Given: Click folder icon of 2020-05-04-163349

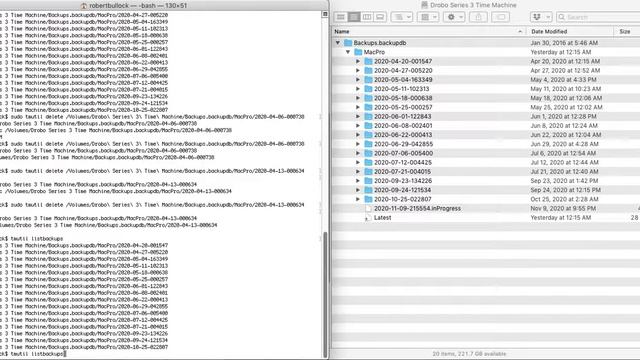Looking at the screenshot, I should (369, 80).
